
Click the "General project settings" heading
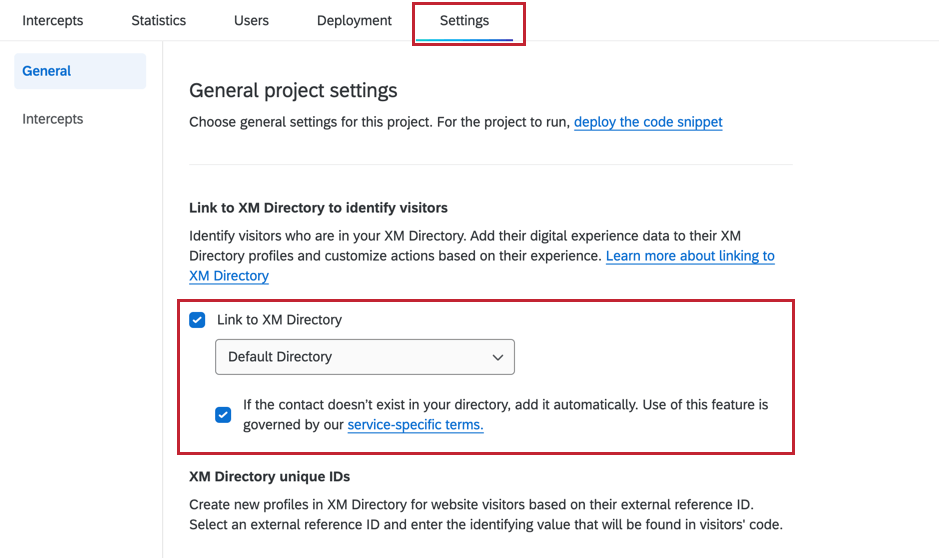pos(293,91)
